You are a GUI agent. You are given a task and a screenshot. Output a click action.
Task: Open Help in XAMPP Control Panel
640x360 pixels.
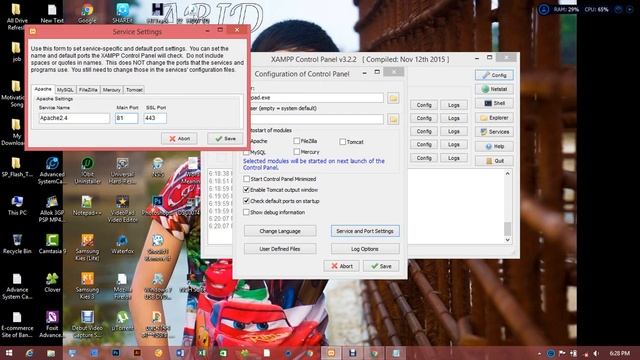coord(494,146)
